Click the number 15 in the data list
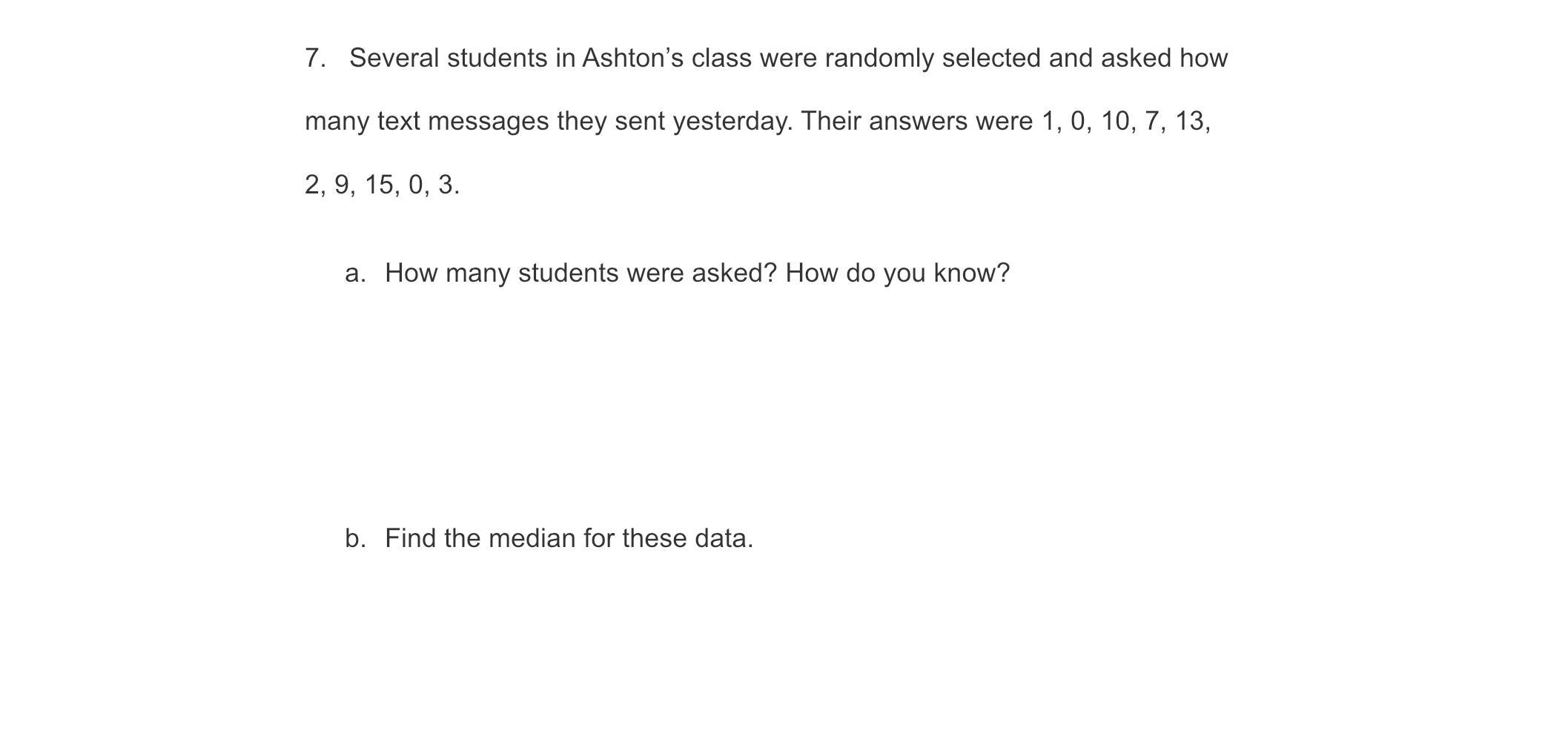 pyautogui.click(x=379, y=185)
